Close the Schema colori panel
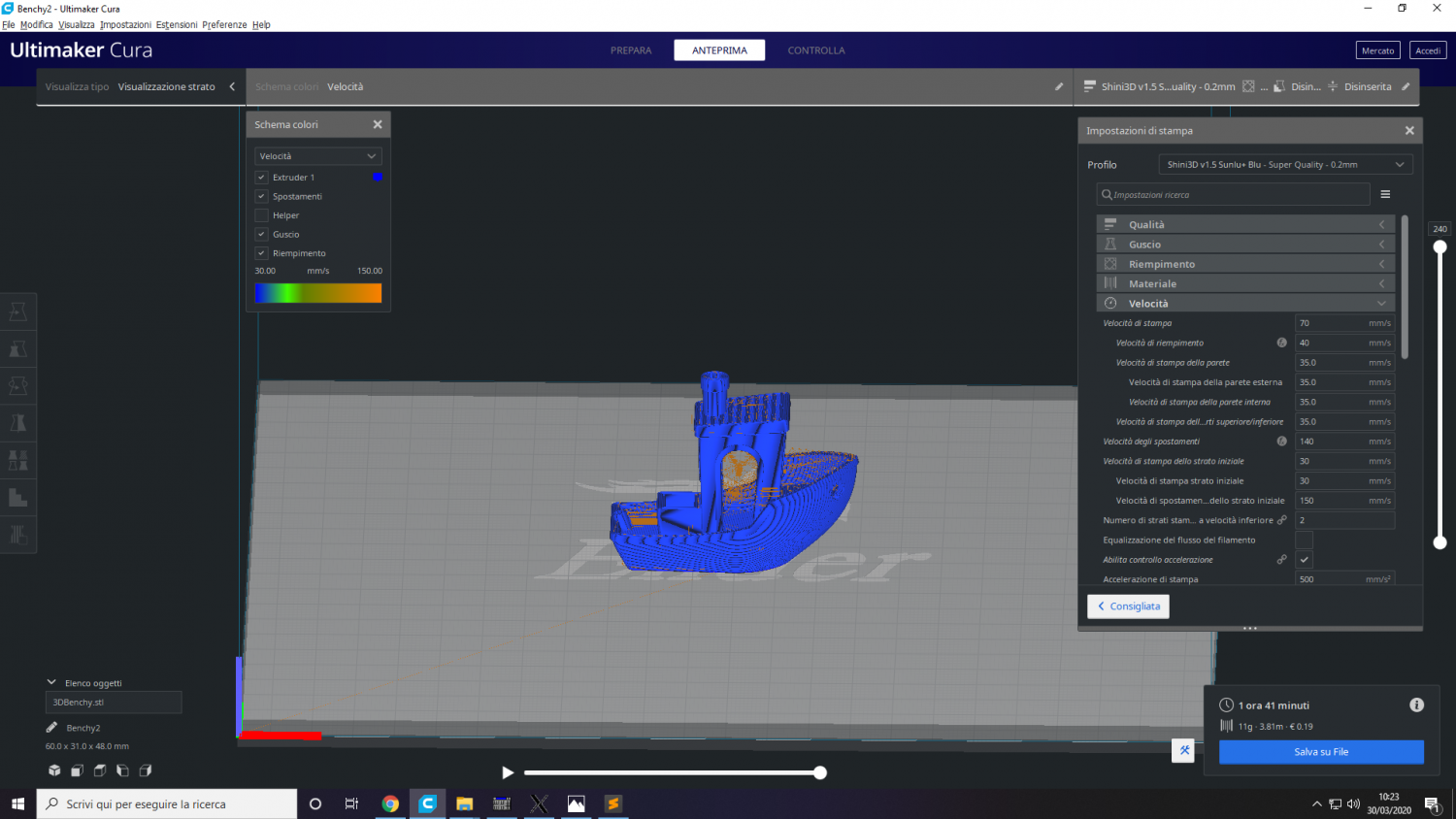The height and width of the screenshot is (819, 1456). pyautogui.click(x=378, y=124)
